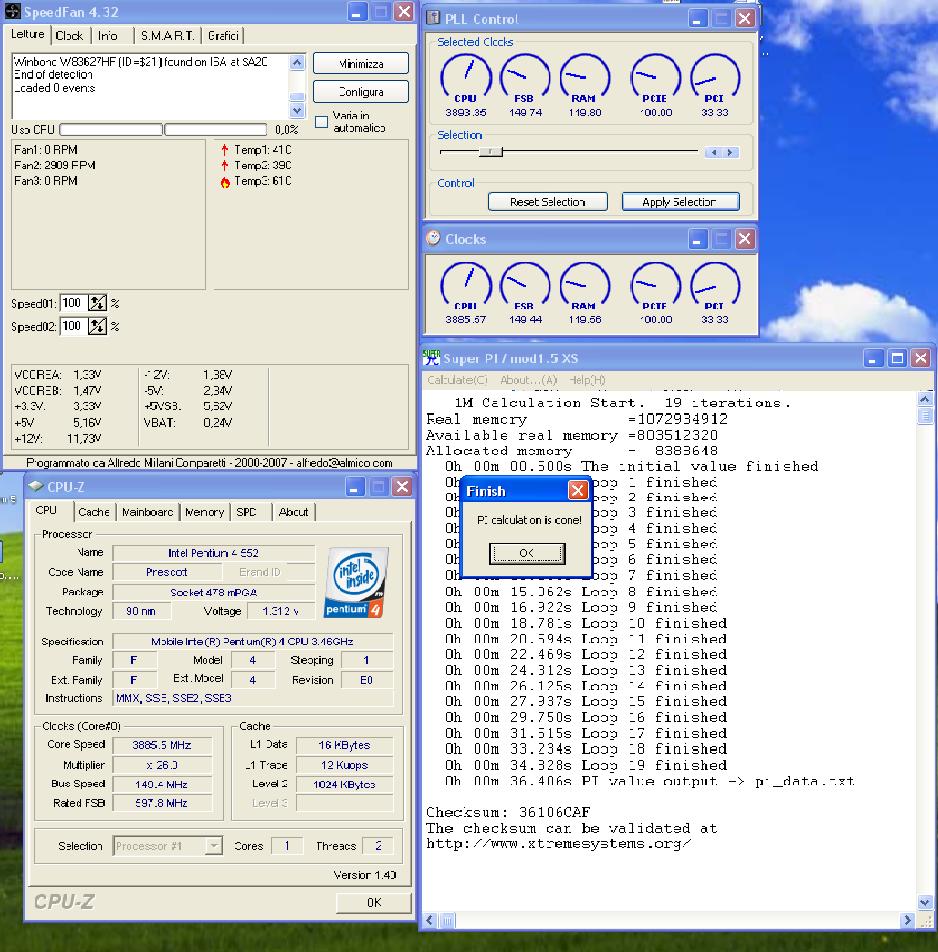
Task: Open the Help menu in Super PI
Action: (587, 380)
